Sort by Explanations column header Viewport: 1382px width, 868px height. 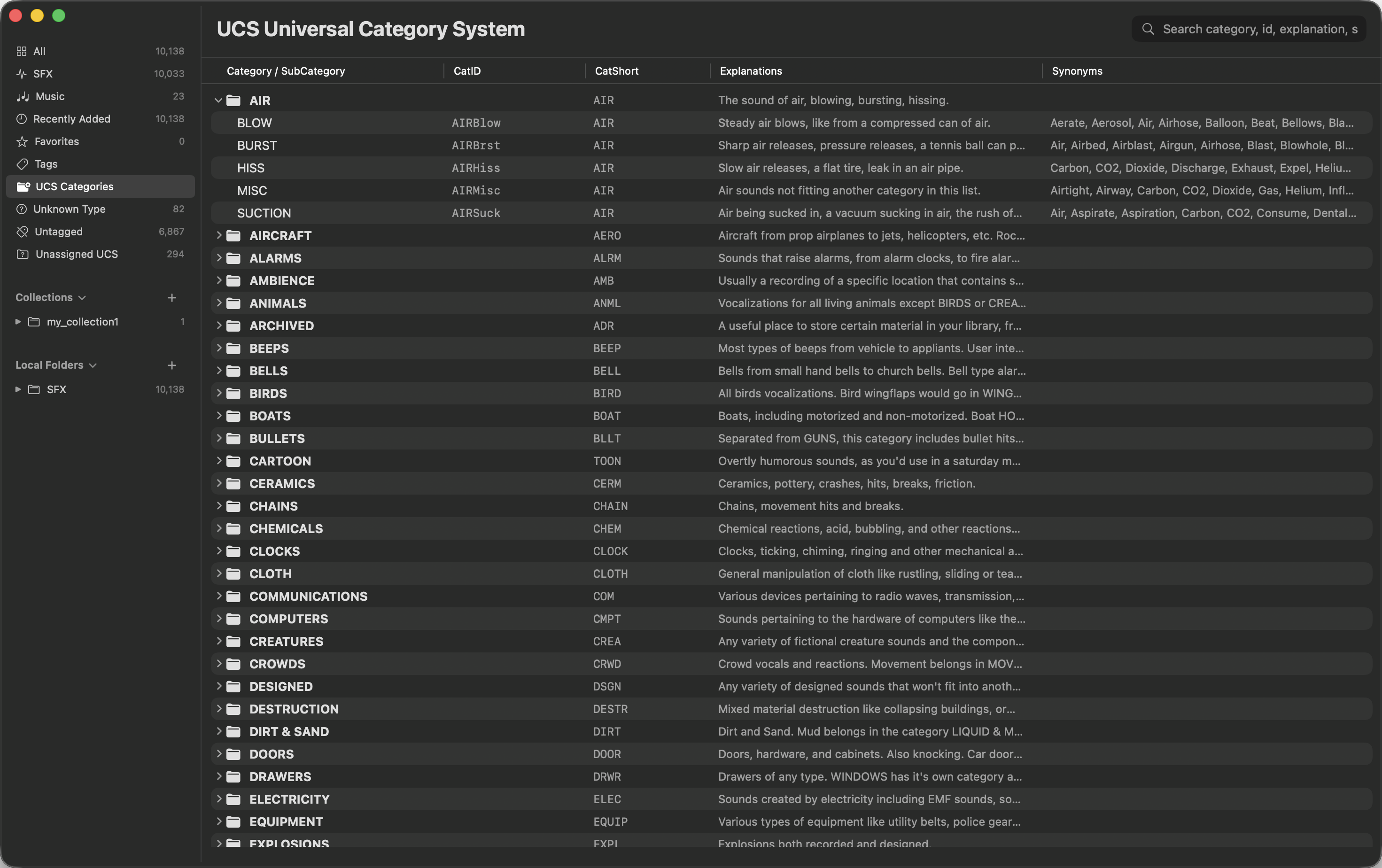tap(751, 71)
